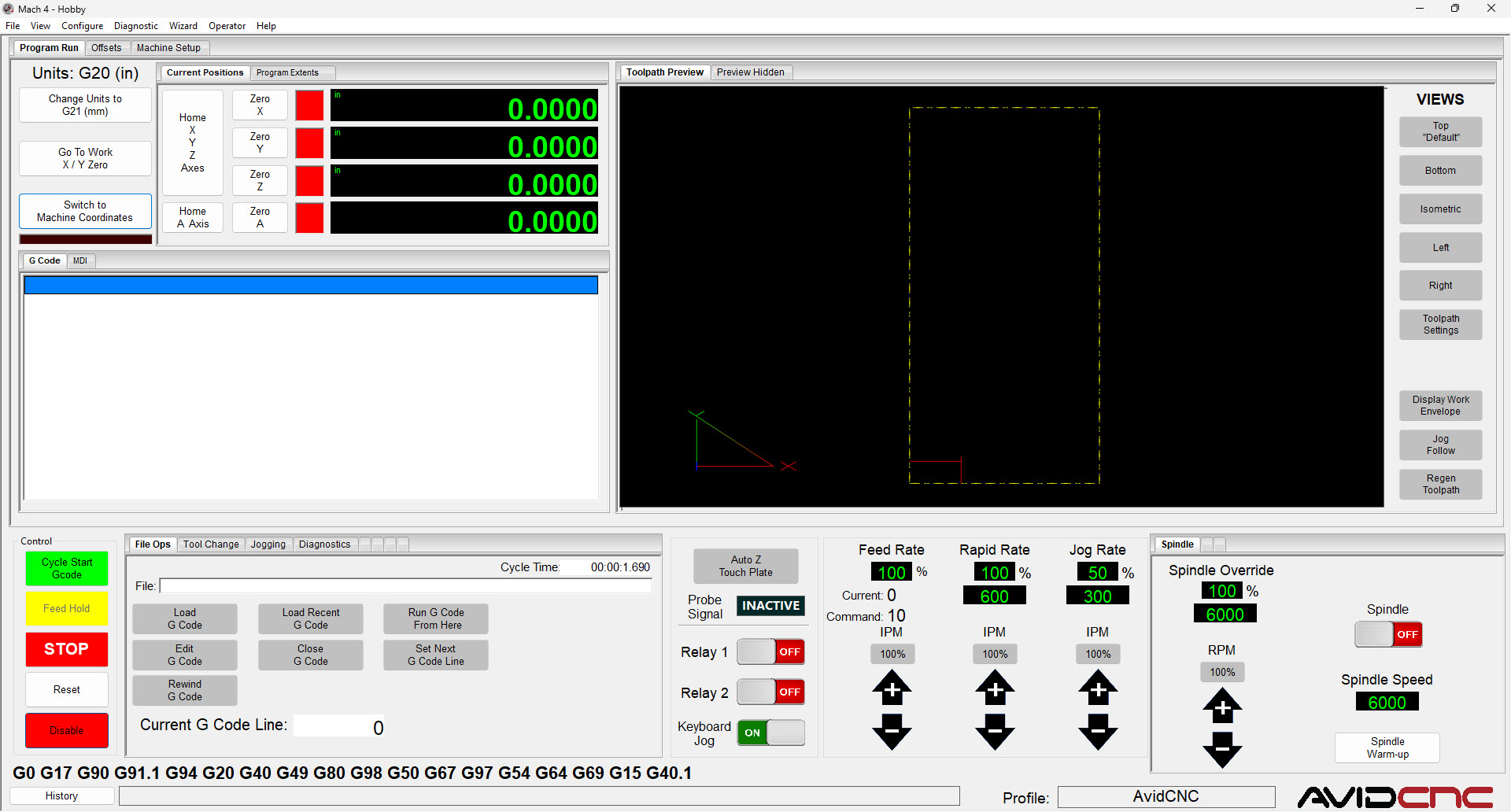Click the Cycle Start Gcode button
Screen dimensions: 1511x812
click(67, 568)
